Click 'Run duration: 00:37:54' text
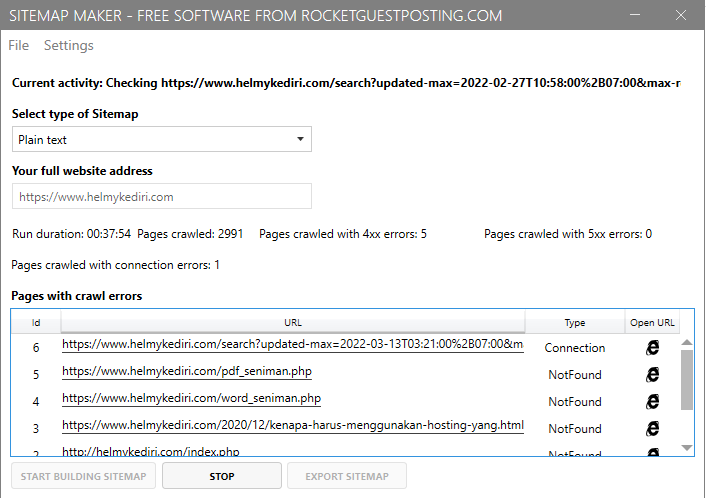 click(x=72, y=234)
